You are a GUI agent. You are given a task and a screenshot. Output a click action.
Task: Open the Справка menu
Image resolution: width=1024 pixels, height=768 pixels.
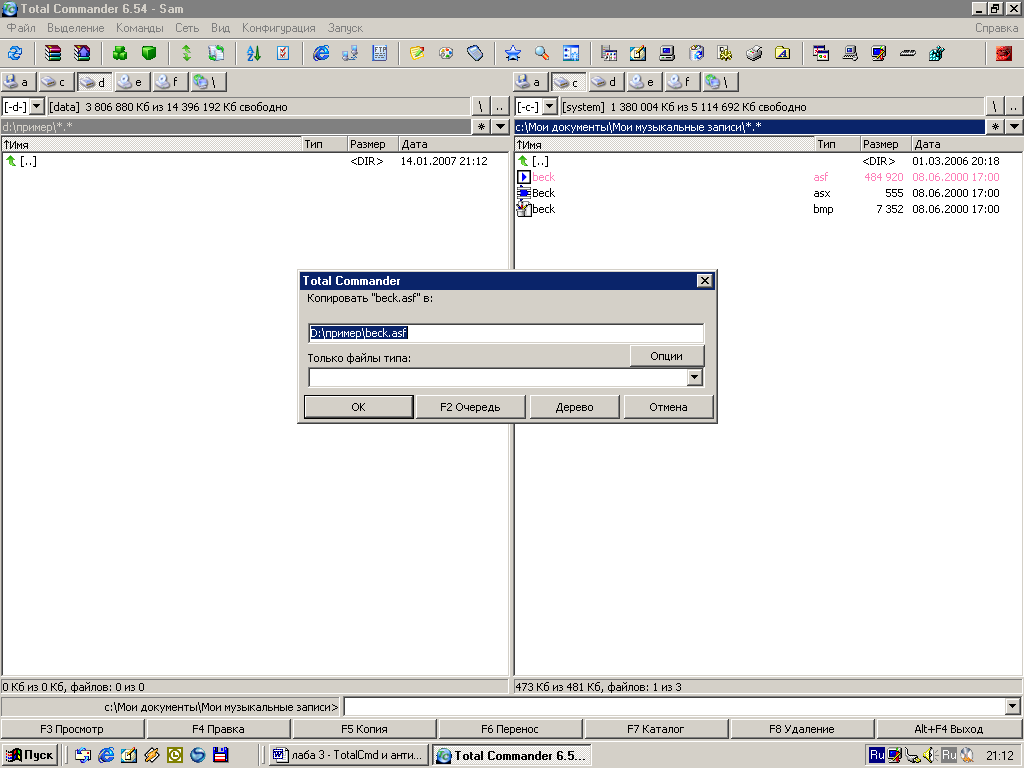coord(996,28)
